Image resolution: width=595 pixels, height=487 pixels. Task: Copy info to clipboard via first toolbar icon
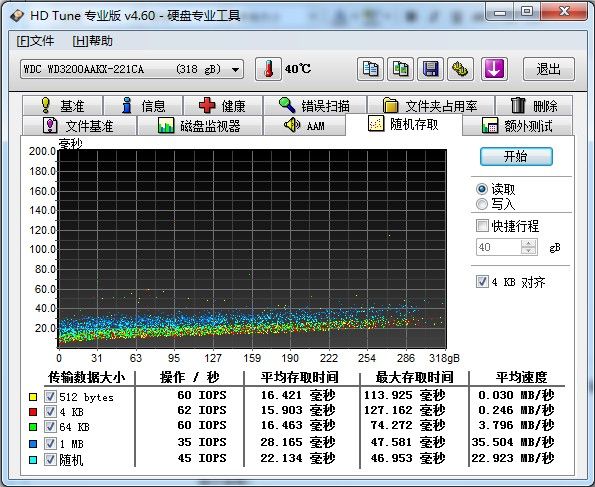tap(370, 69)
